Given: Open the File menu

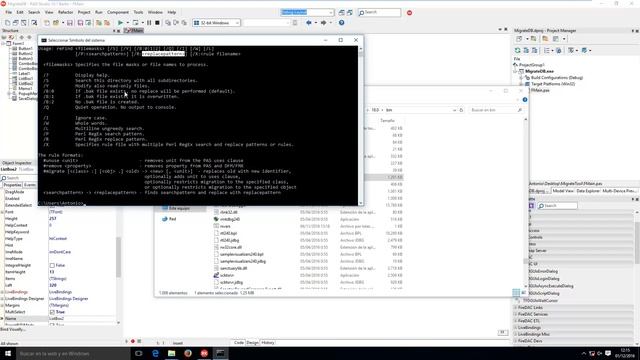Looking at the screenshot, I should (x=8, y=12).
